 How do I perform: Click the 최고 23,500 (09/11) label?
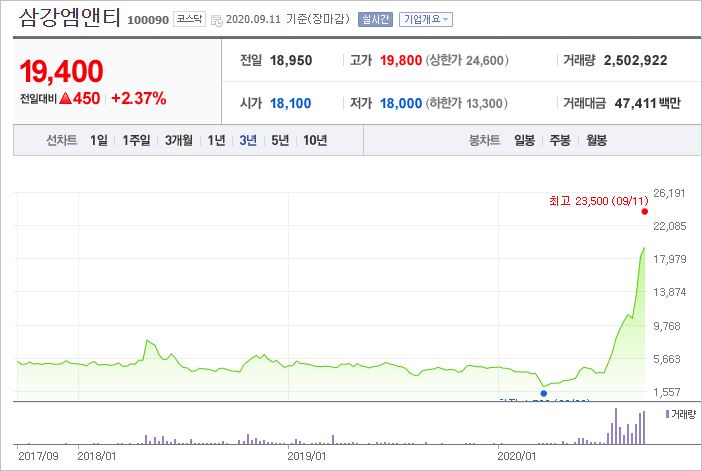pos(599,201)
